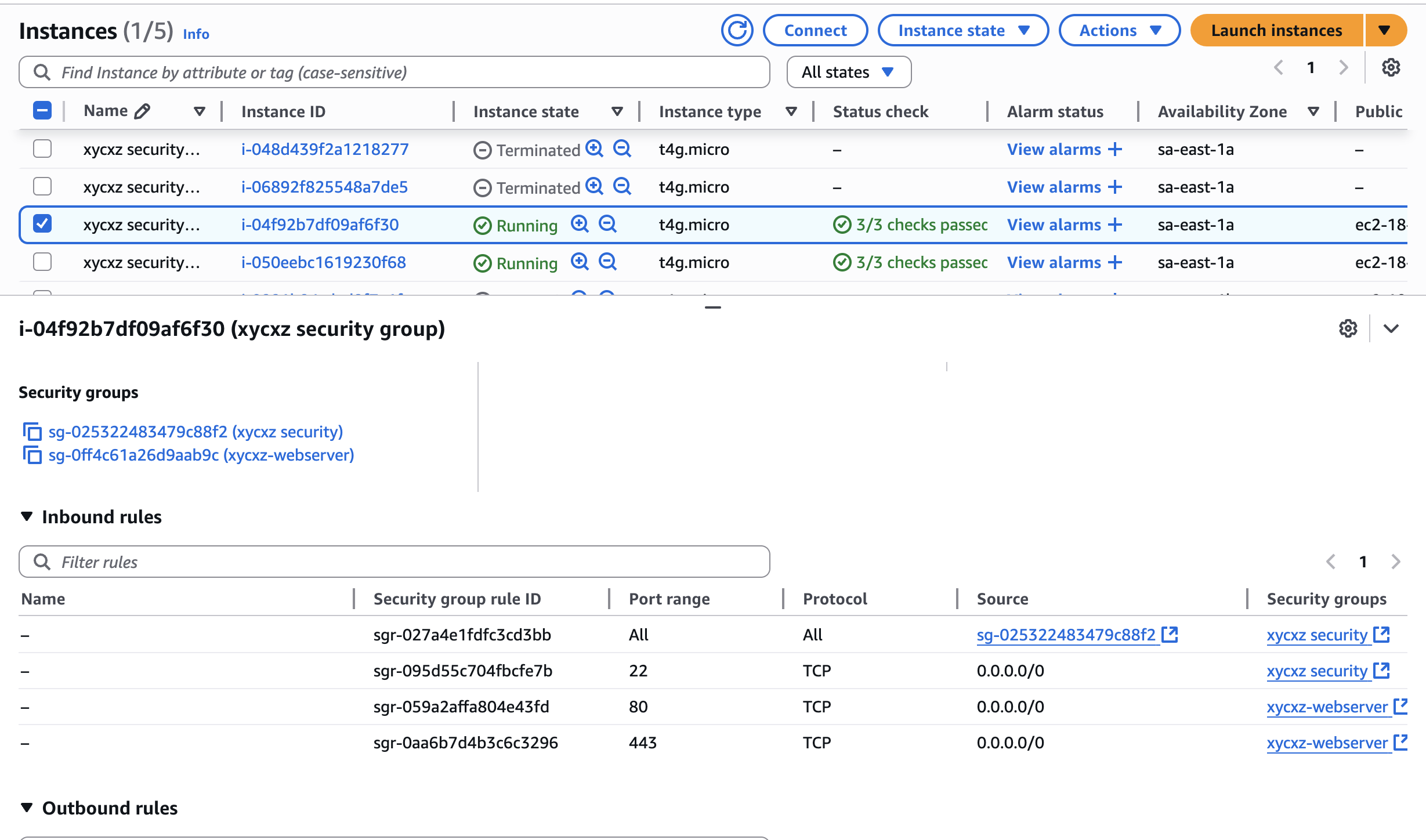Open the All states filter dropdown

[x=848, y=72]
